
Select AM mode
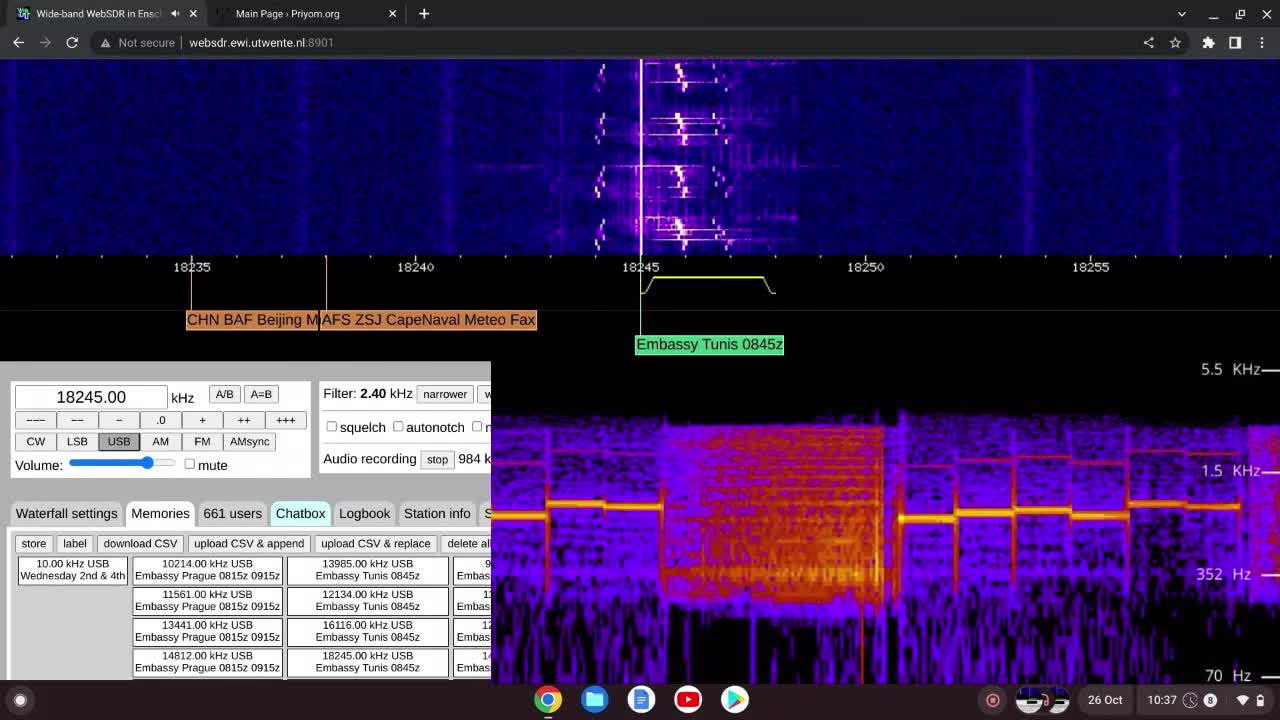pyautogui.click(x=160, y=441)
